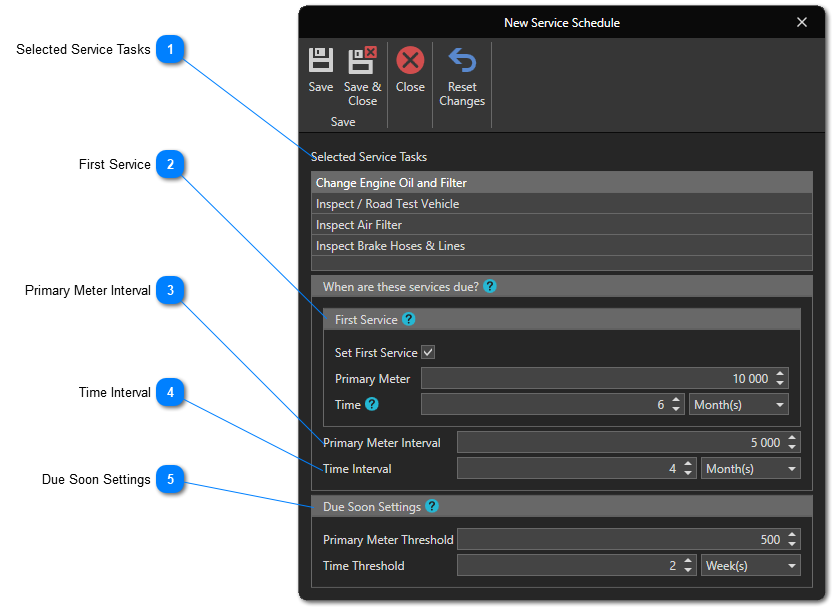Open the Time Threshold Week(s) dropdown
Image resolution: width=835 pixels, height=610 pixels.
tap(751, 566)
